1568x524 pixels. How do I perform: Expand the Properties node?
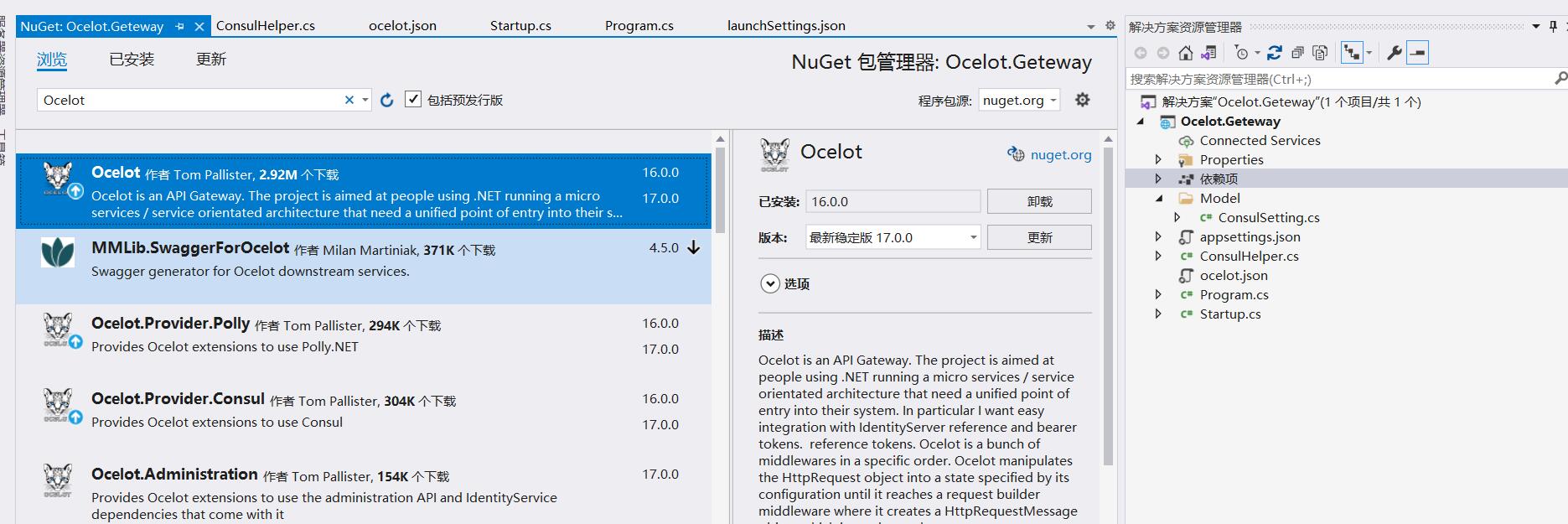pos(1158,159)
